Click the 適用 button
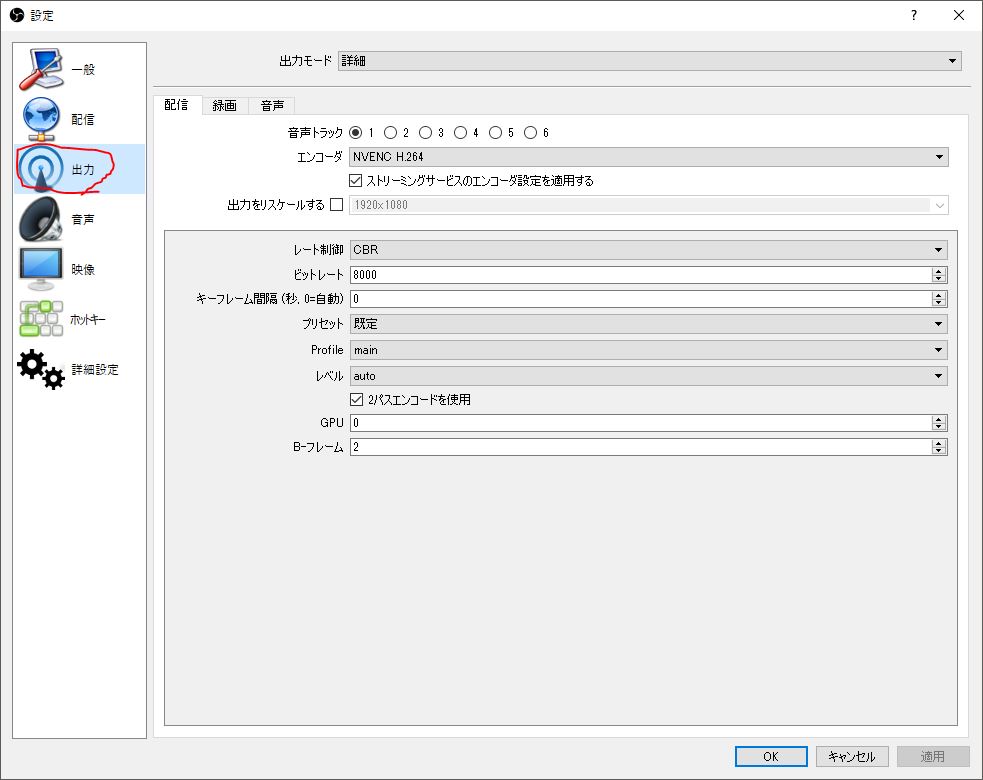Viewport: 983px width, 780px height. coord(933,756)
